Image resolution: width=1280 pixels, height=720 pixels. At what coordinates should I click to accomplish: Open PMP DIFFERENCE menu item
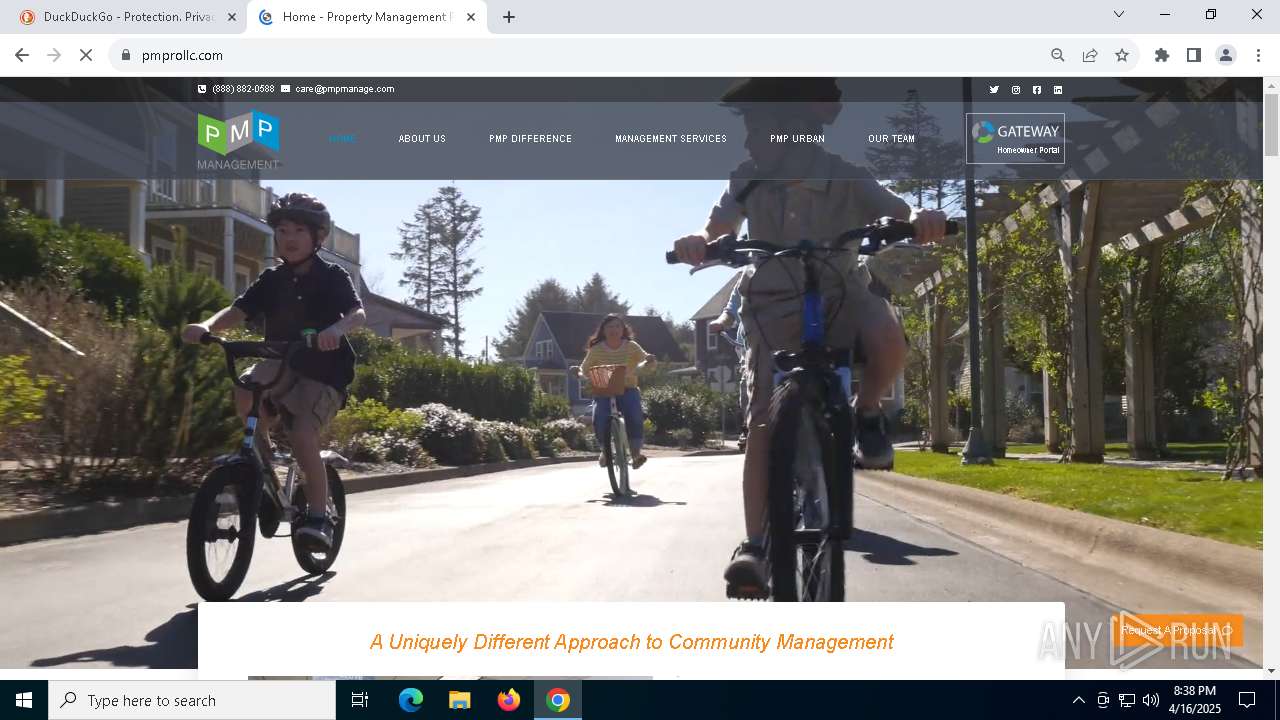pos(530,139)
